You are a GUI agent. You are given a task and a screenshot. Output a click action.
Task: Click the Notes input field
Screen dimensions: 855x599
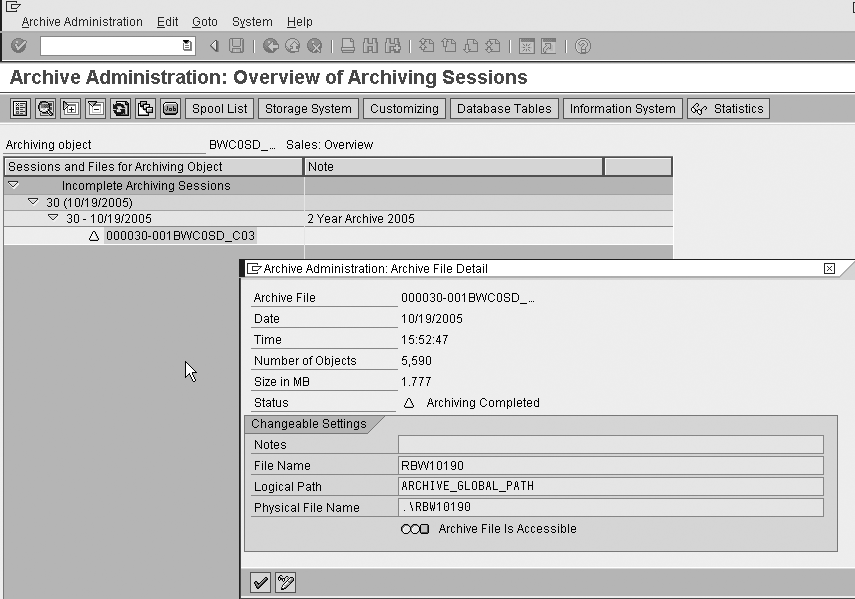611,444
